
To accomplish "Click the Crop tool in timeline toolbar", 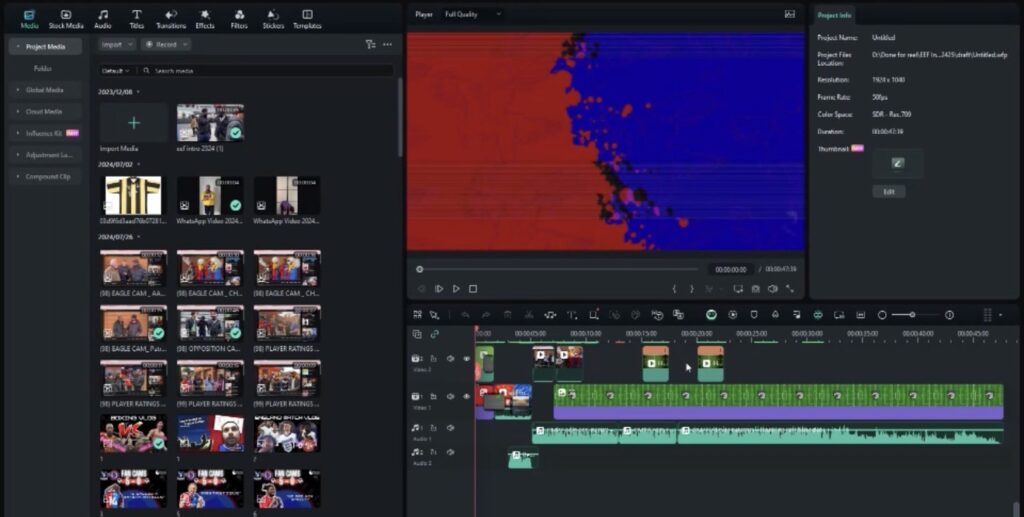I will (594, 314).
